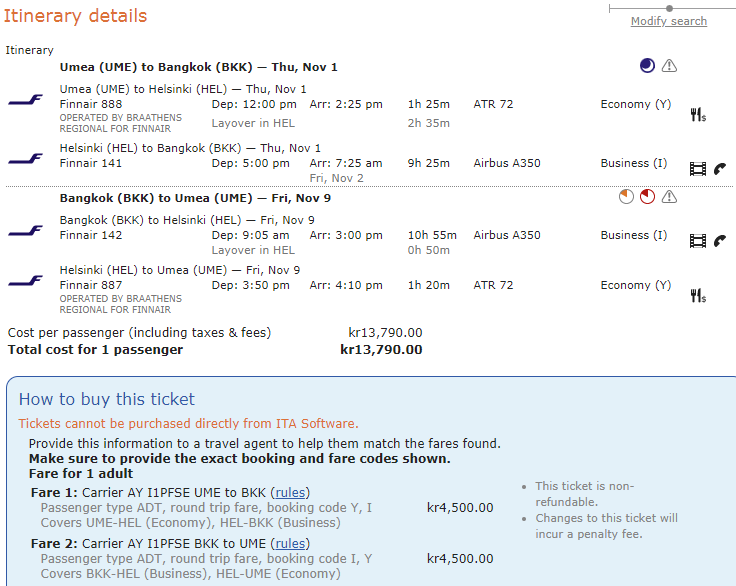Click the How to buy this ticket heading
This screenshot has height=586, width=736.
107,400
